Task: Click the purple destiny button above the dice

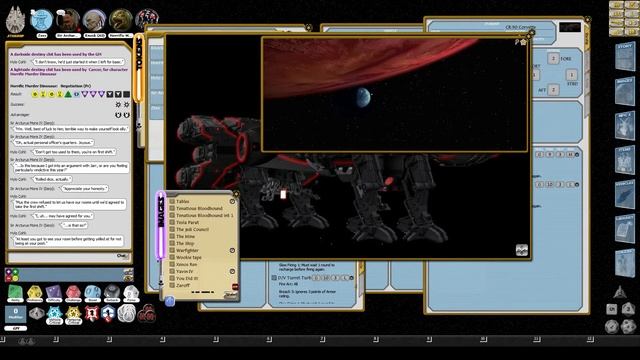Action: click(8, 271)
